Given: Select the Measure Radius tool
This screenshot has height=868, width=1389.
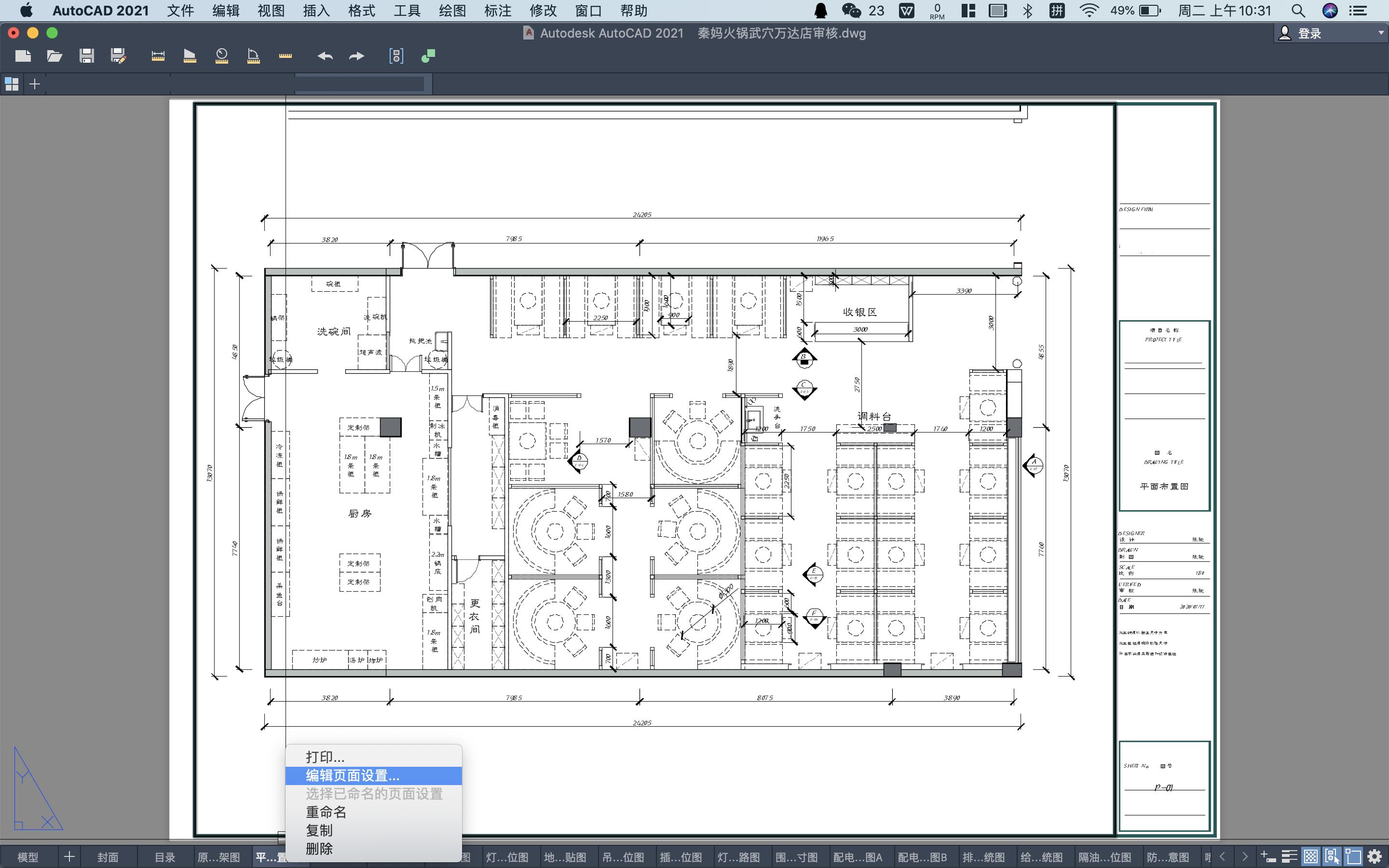Looking at the screenshot, I should pos(221,55).
